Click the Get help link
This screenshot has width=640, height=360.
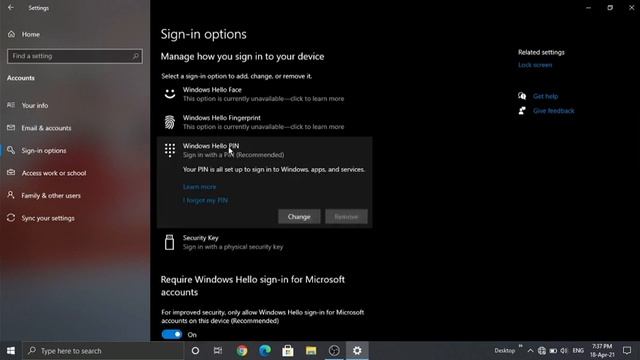point(545,96)
